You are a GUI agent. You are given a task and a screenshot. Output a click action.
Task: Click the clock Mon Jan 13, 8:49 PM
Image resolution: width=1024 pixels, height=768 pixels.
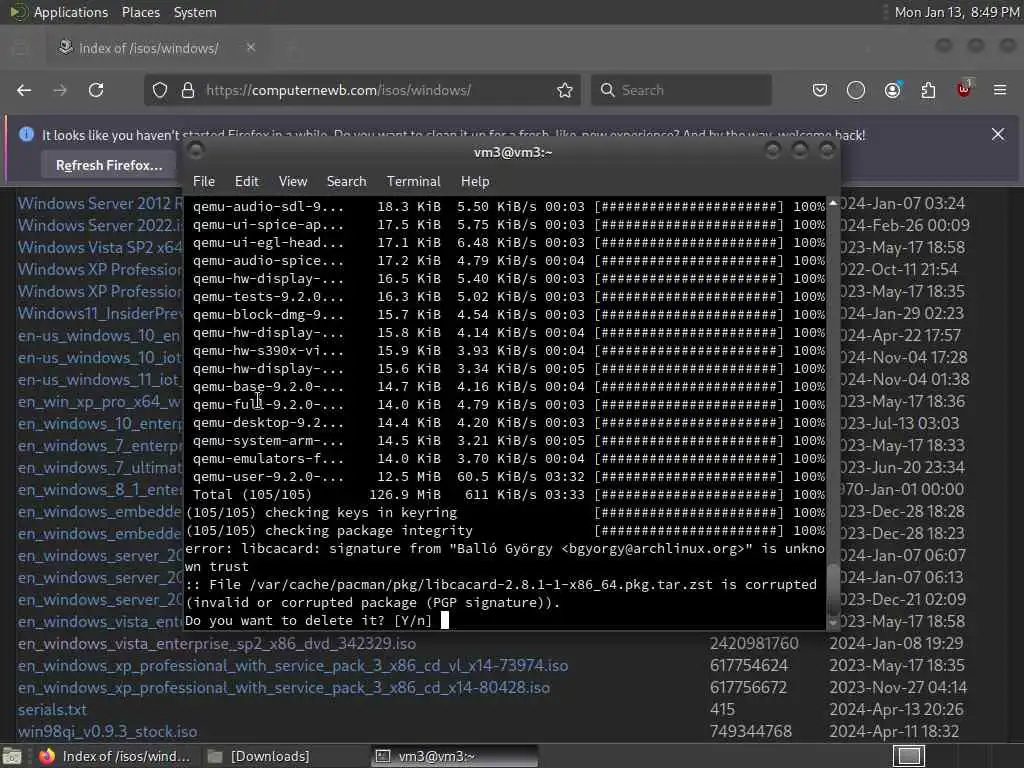(957, 12)
